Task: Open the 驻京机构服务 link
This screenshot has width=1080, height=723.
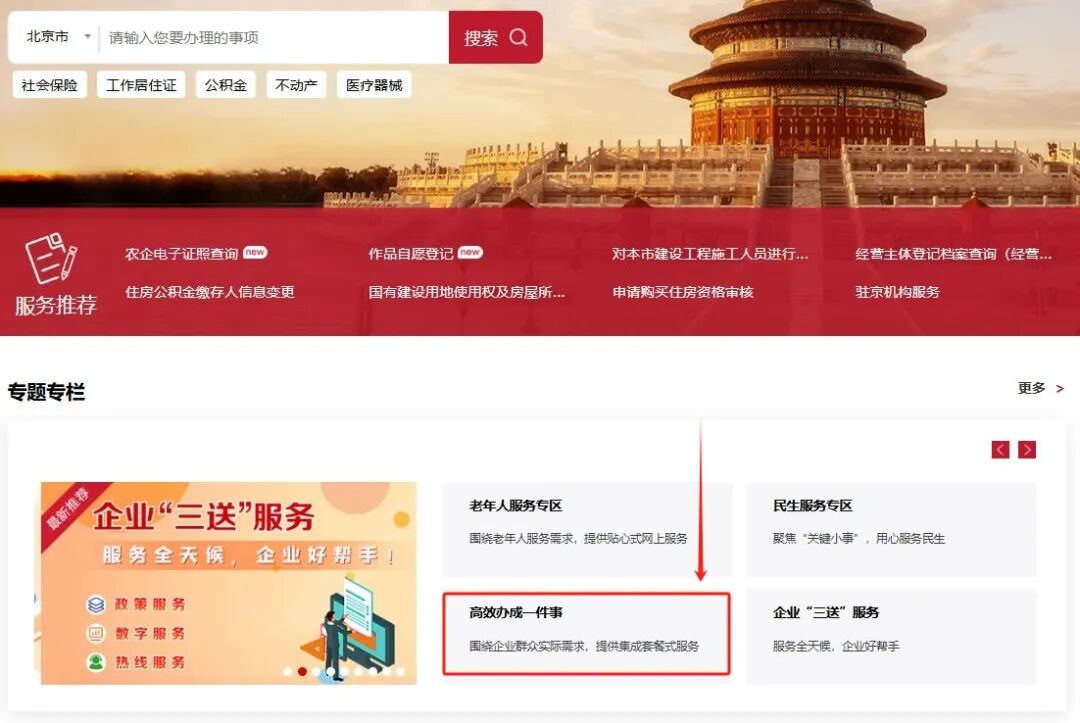Action: point(897,292)
